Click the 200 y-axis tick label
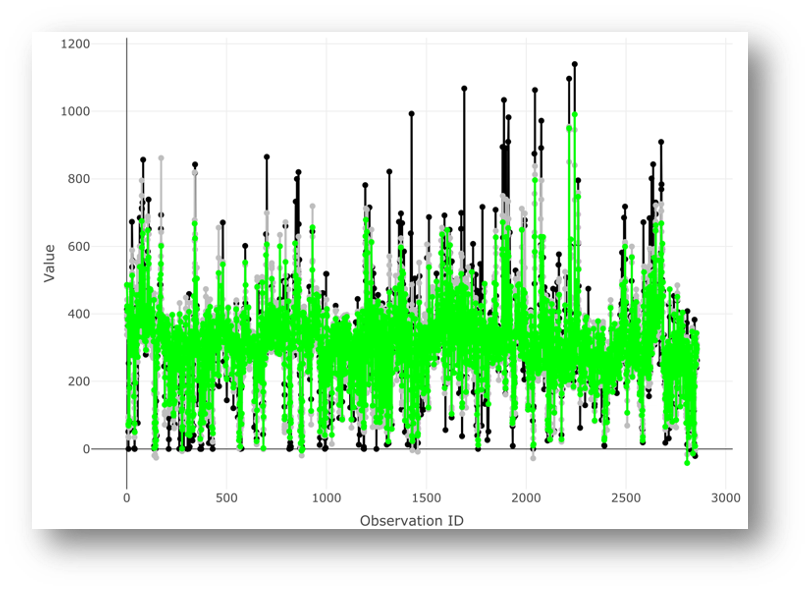 [79, 382]
